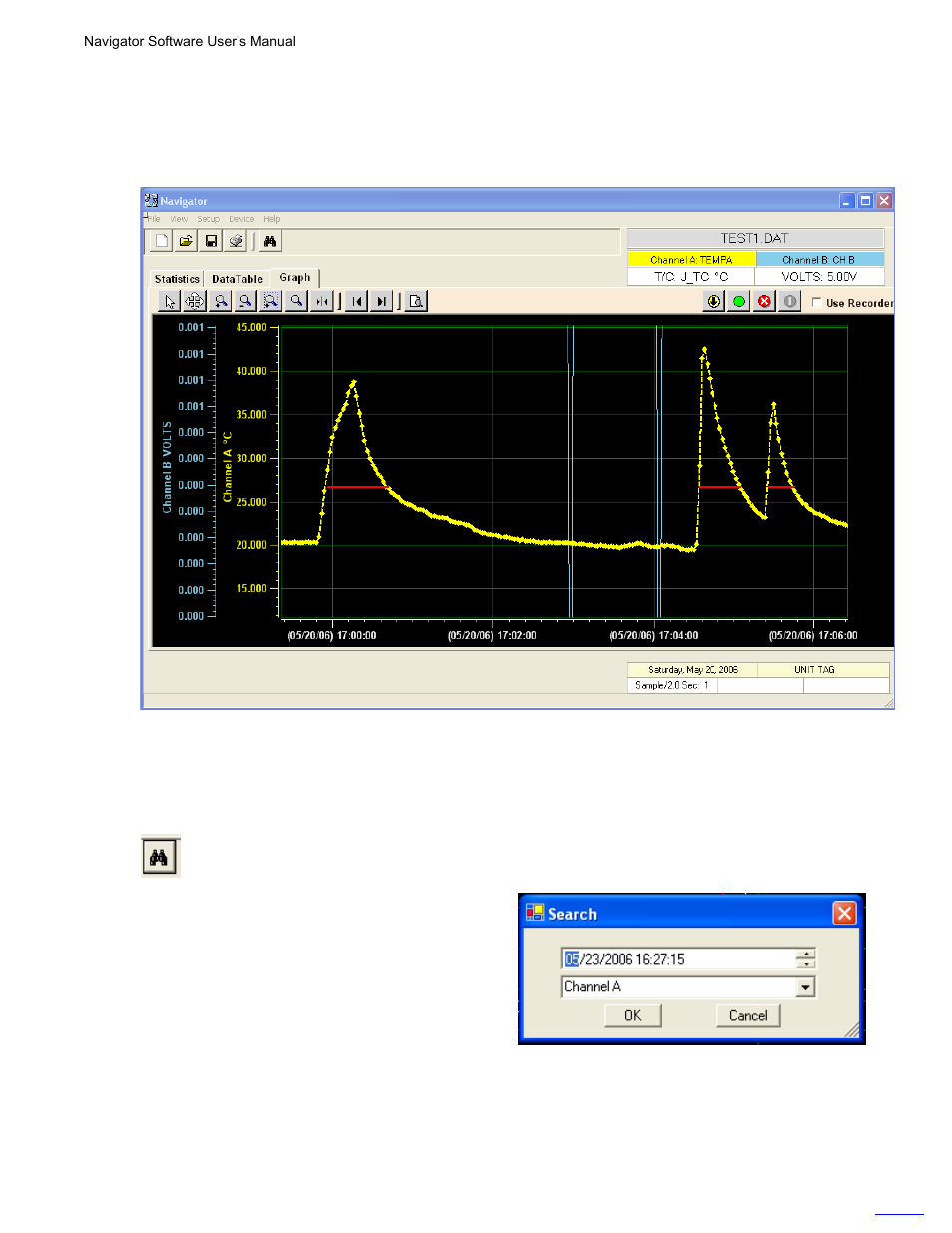Click the Channel B VOLTS axis title
This screenshot has height=1233, width=952.
pyautogui.click(x=167, y=468)
